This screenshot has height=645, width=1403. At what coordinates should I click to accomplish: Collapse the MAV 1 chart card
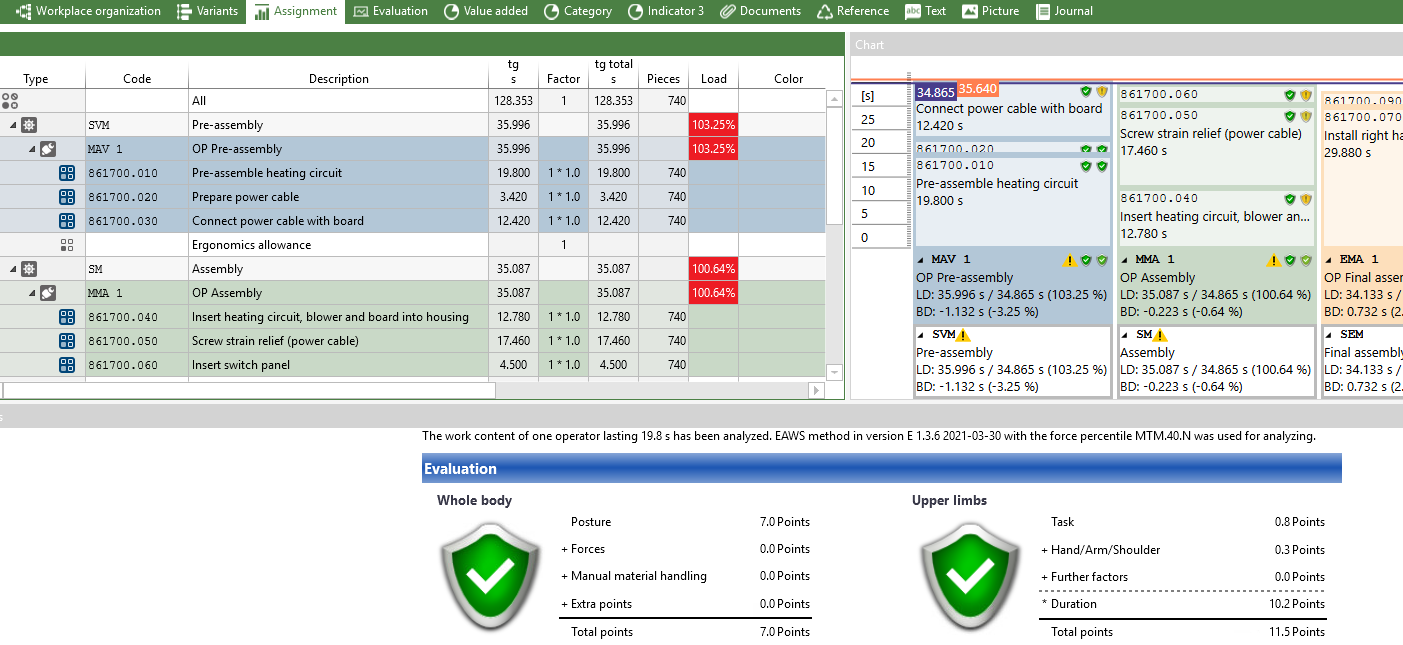click(x=921, y=260)
